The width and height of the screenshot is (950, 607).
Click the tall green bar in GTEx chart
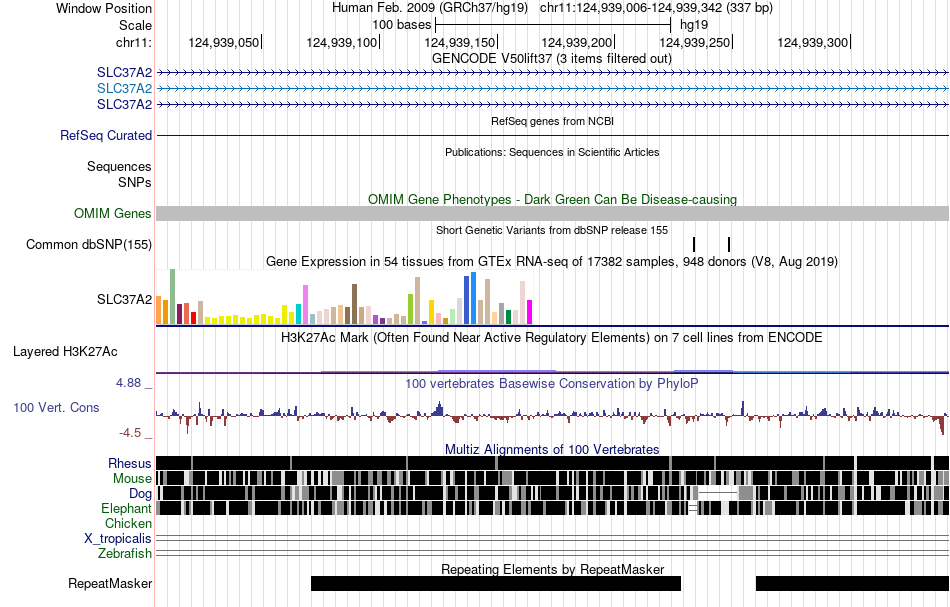172,297
